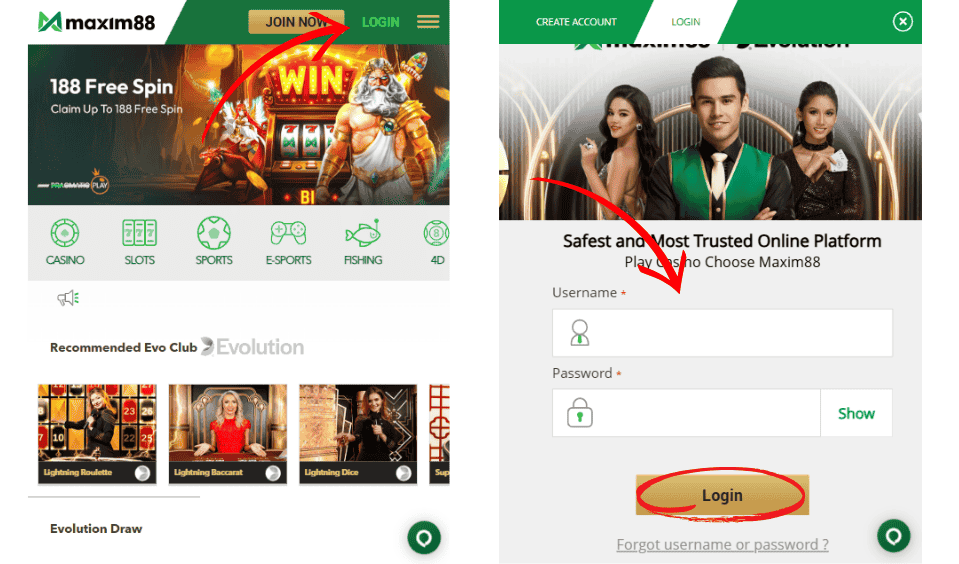Click LOGIN in the home header
Screen dimensions: 959x564
click(380, 22)
